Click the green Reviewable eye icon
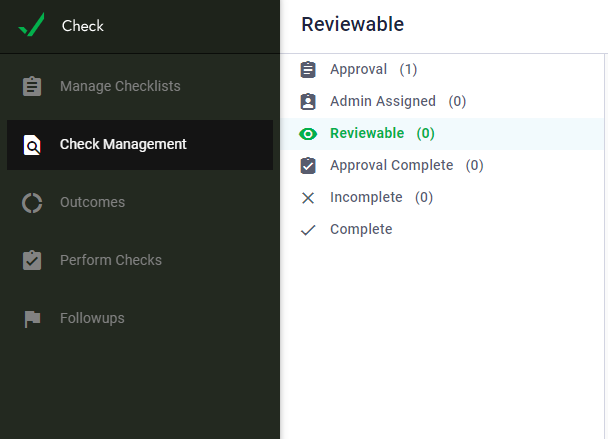This screenshot has width=608, height=439. [x=308, y=133]
